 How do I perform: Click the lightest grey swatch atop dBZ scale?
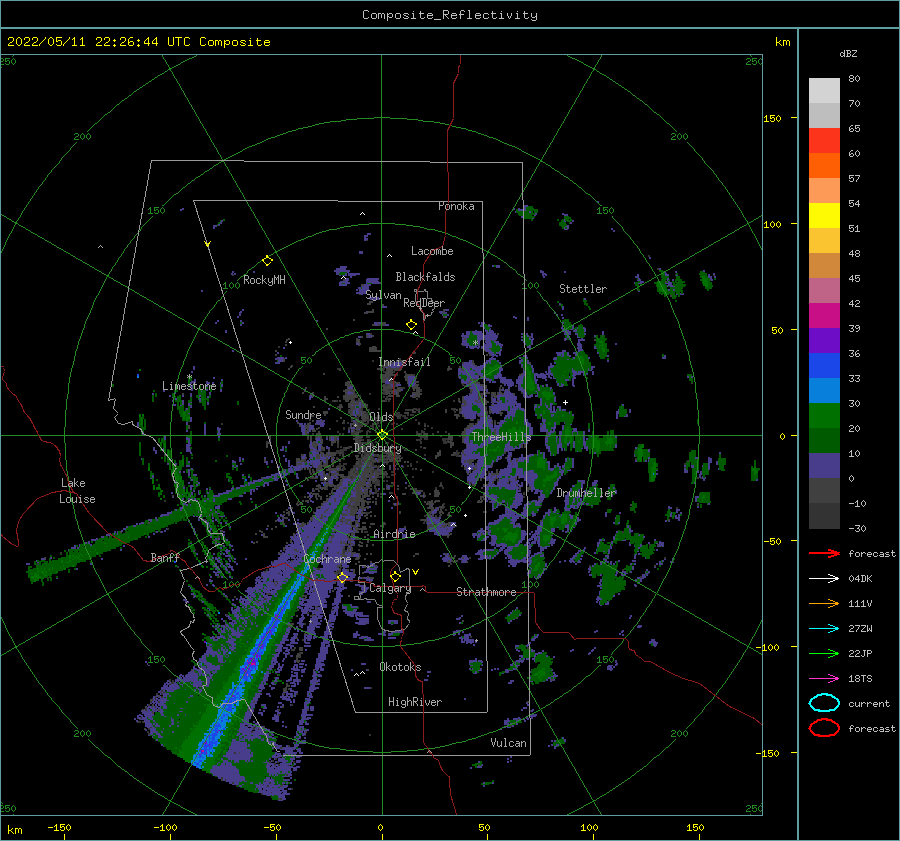click(824, 91)
